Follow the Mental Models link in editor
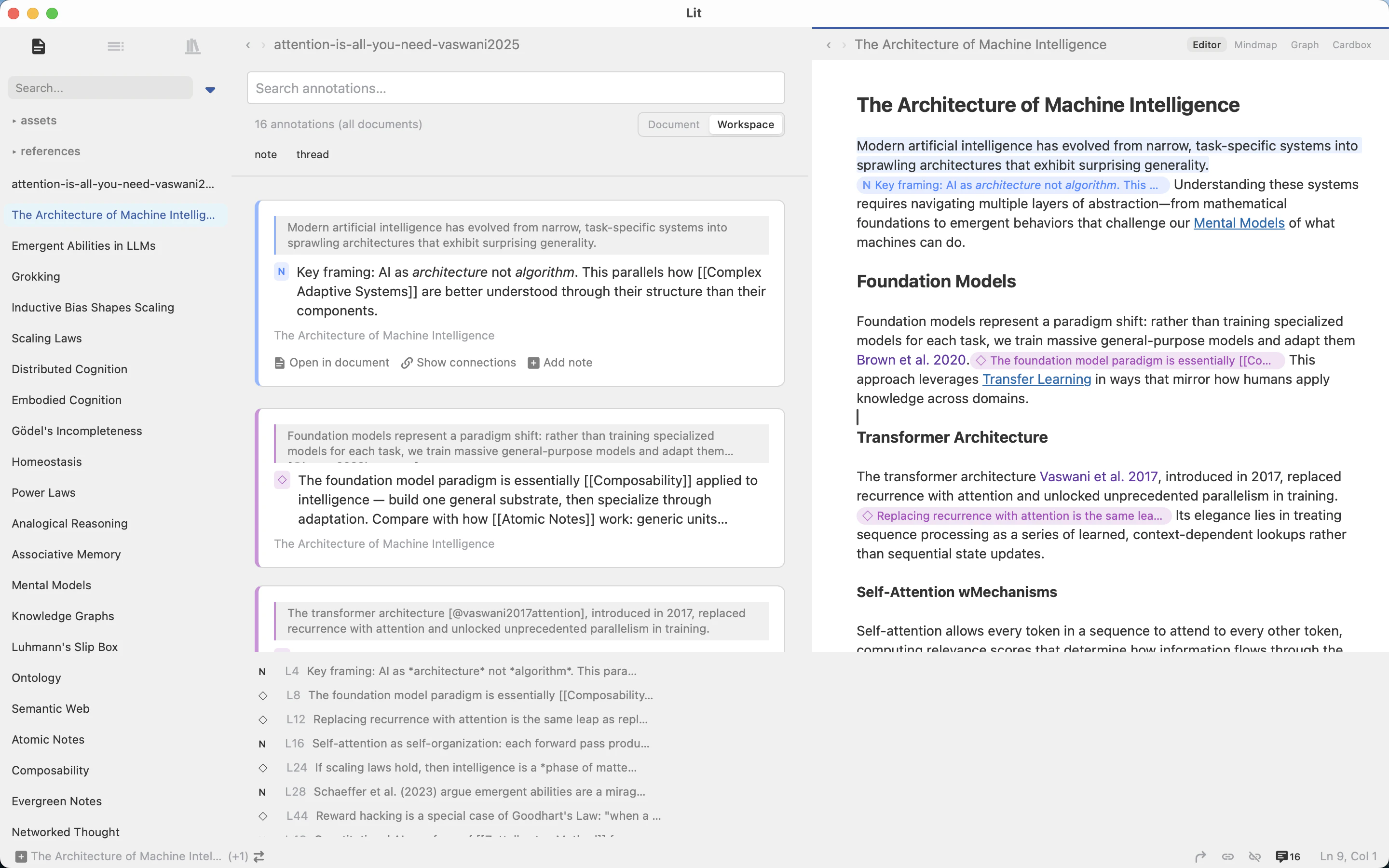This screenshot has height=868, width=1389. [1239, 223]
